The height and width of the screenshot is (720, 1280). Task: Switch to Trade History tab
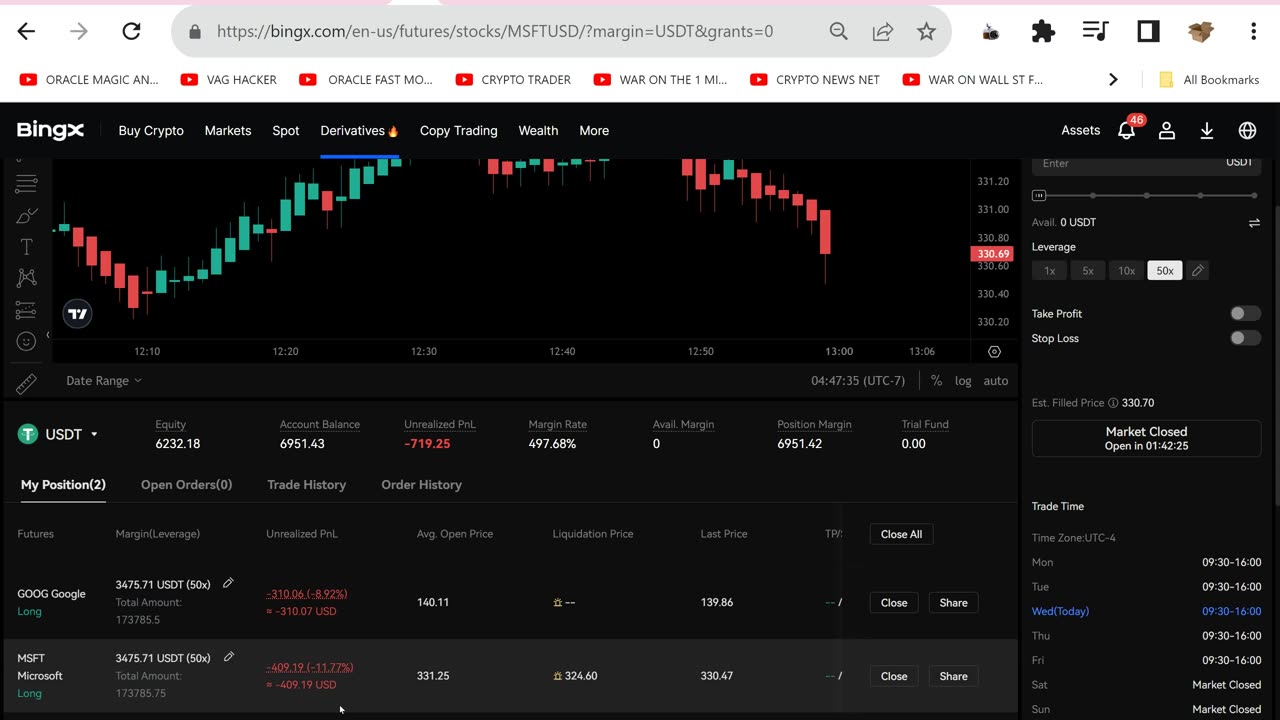(x=306, y=485)
